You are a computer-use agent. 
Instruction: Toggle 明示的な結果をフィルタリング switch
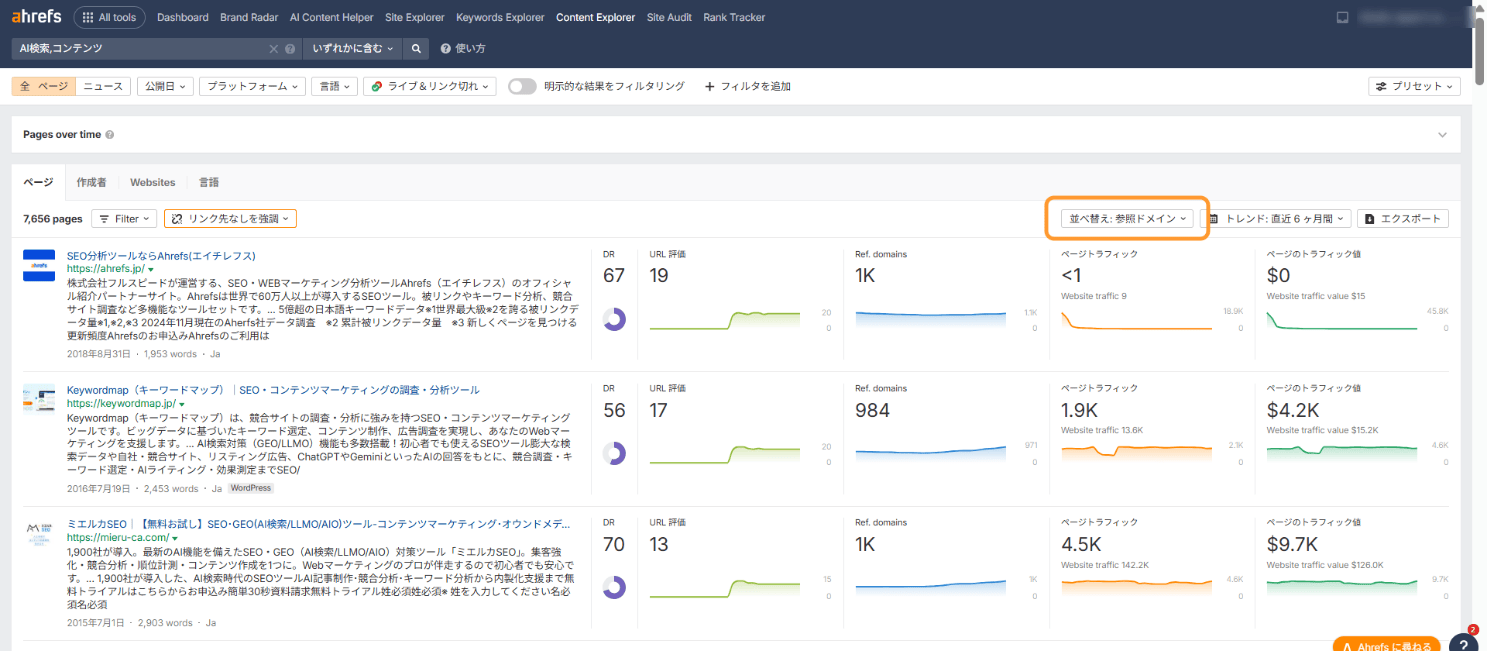pyautogui.click(x=522, y=86)
